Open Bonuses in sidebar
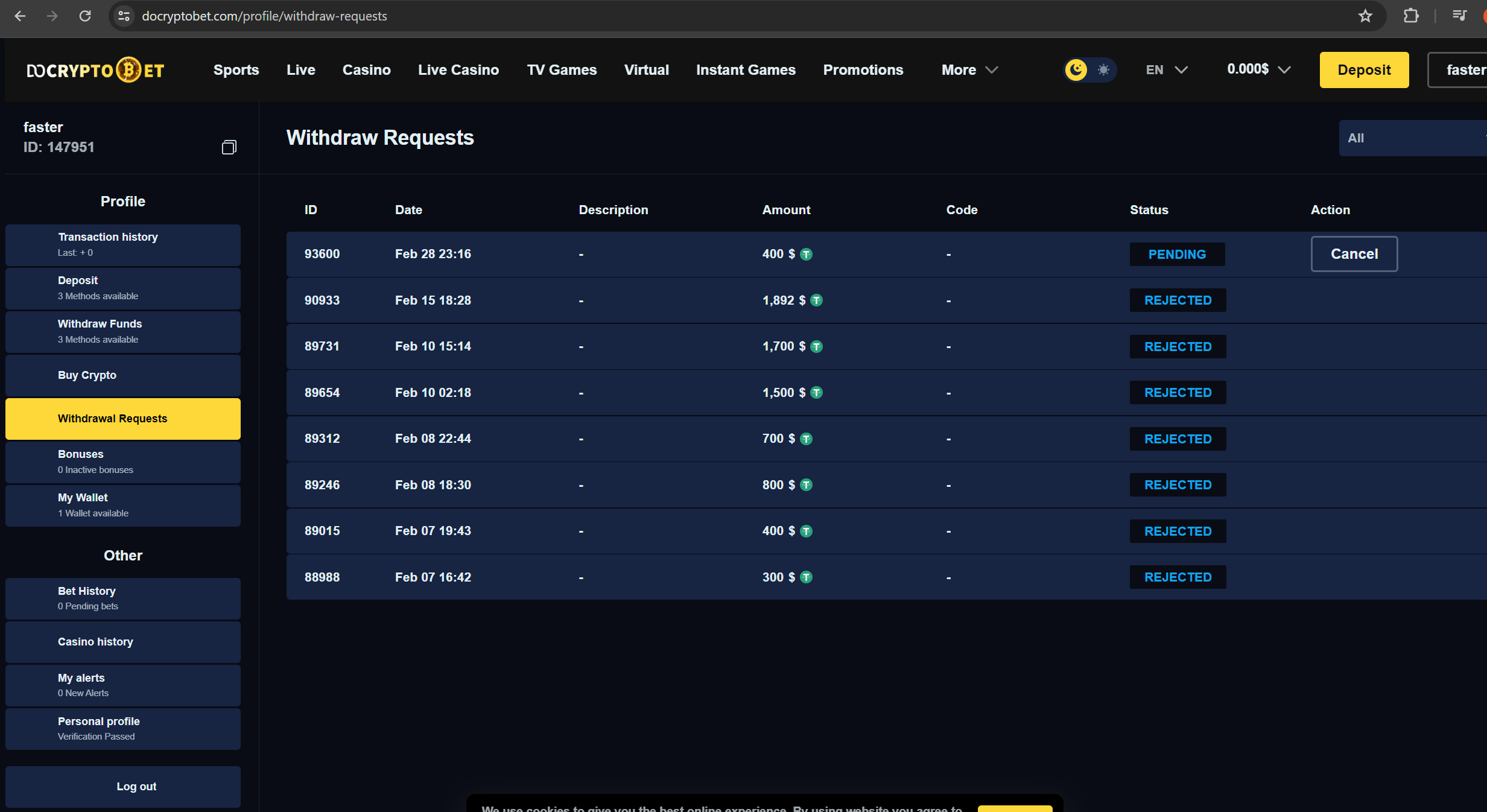The height and width of the screenshot is (812, 1487). (123, 462)
